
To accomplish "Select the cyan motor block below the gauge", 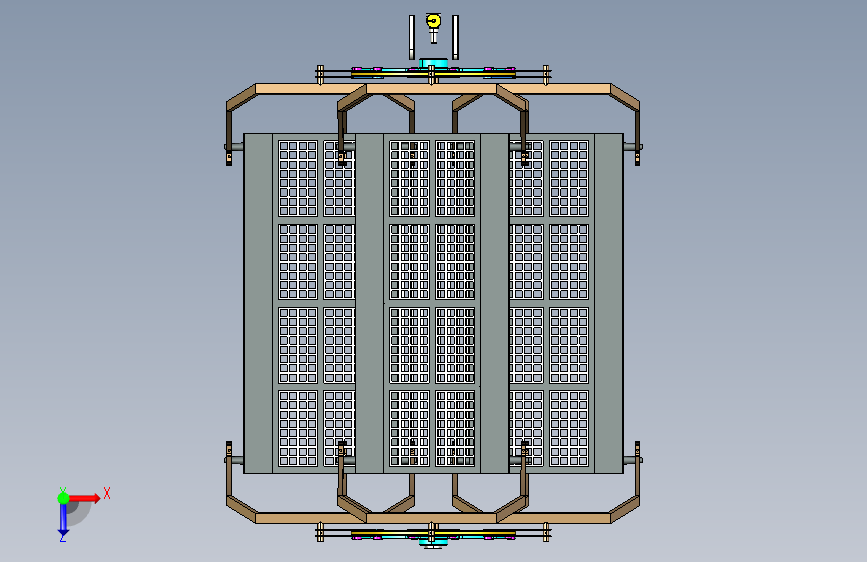I will (x=433, y=63).
